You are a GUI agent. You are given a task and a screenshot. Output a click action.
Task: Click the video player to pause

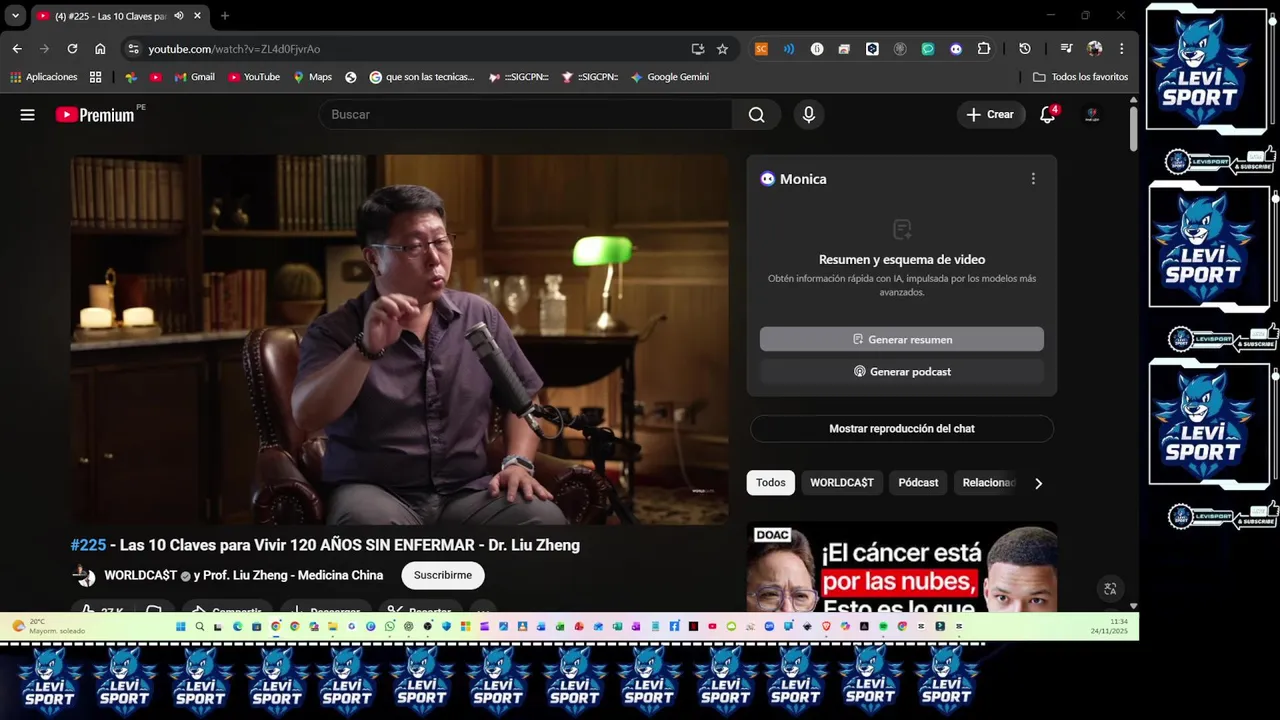pos(400,339)
